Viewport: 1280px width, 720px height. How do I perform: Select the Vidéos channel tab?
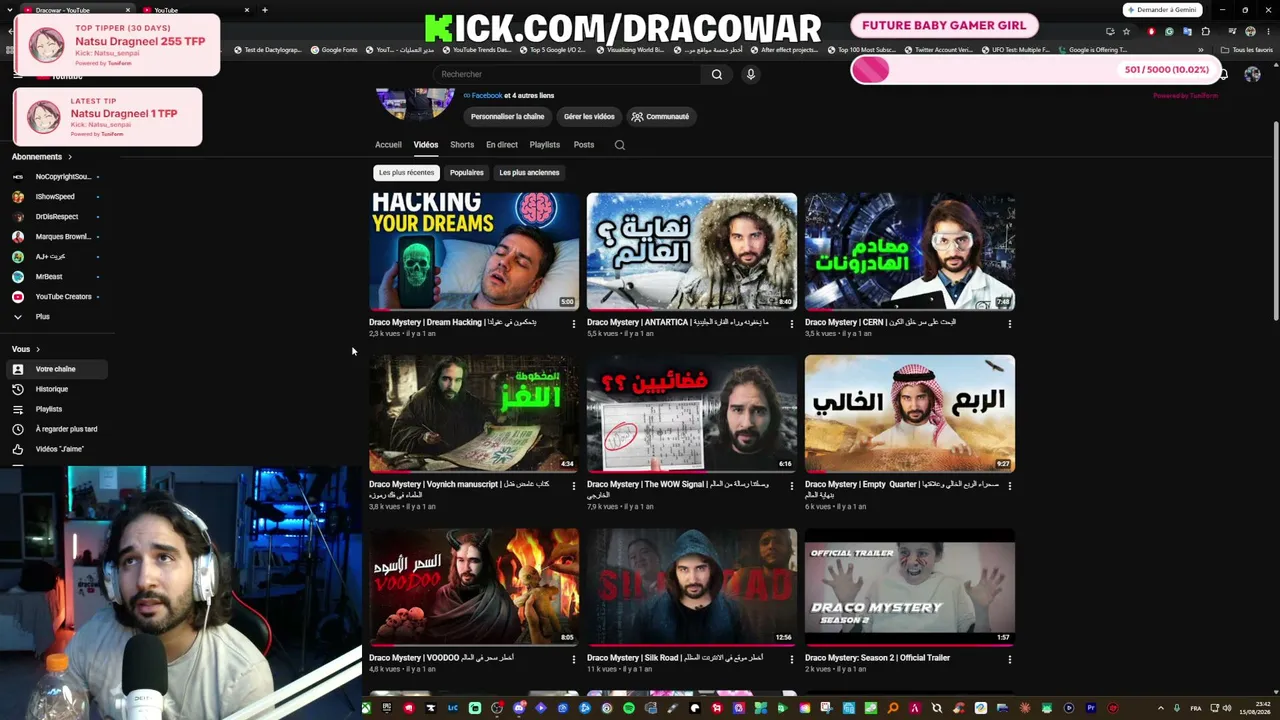pyautogui.click(x=426, y=145)
